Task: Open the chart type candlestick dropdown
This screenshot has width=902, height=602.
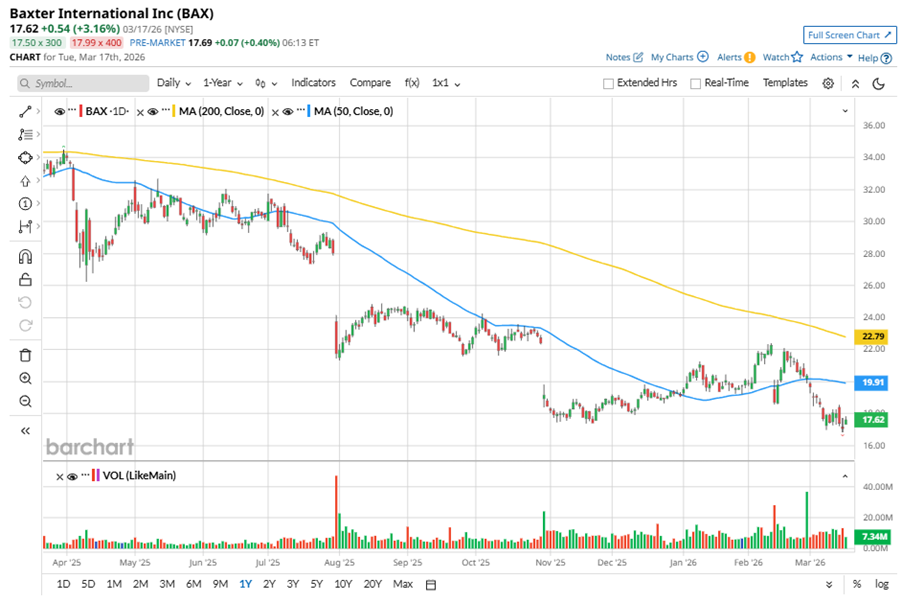Action: (266, 83)
